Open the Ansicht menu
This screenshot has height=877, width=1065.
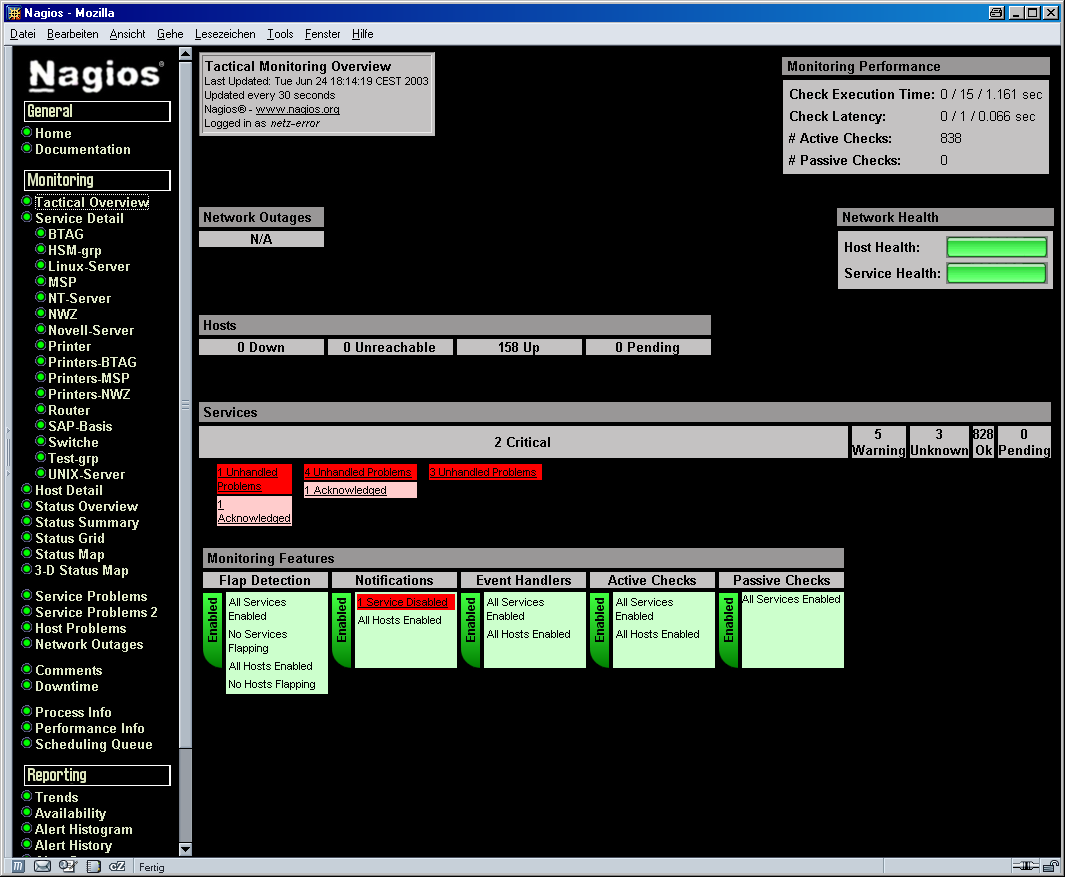[127, 34]
